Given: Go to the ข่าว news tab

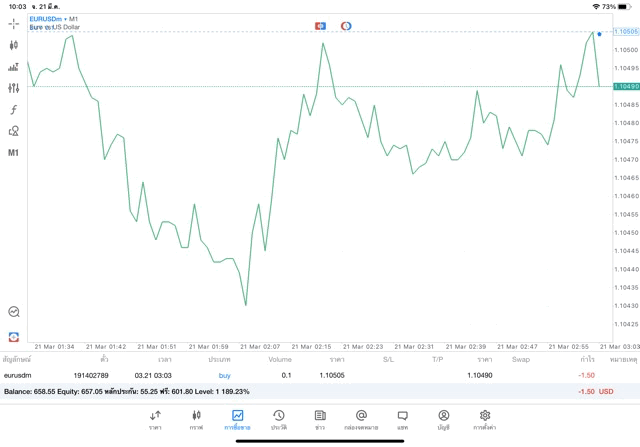Looking at the screenshot, I should coord(320,420).
